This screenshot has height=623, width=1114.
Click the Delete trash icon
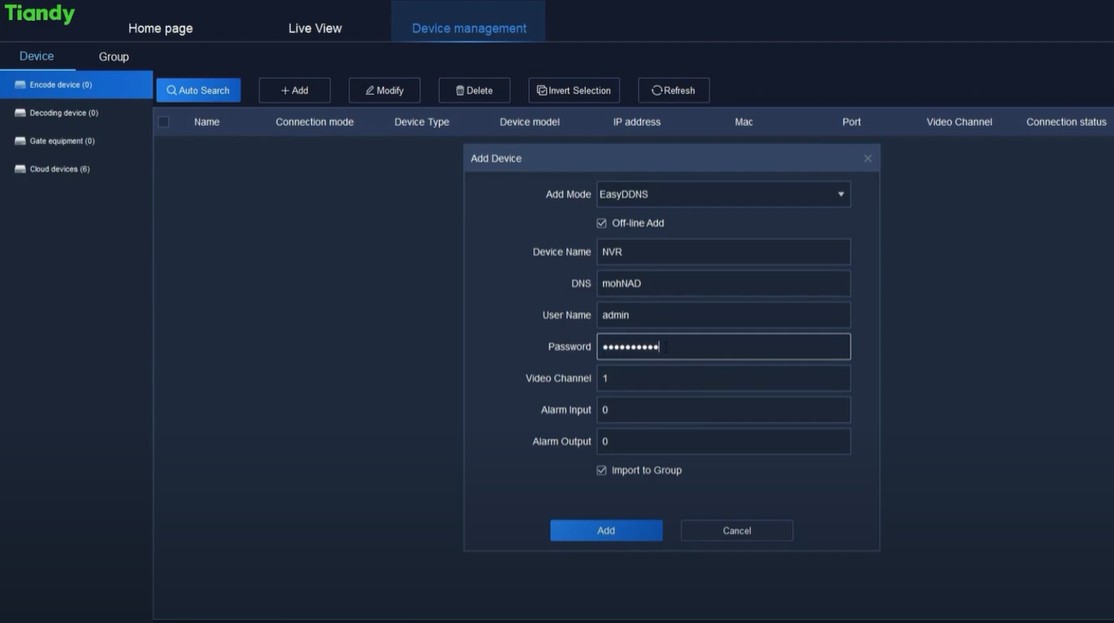[457, 90]
